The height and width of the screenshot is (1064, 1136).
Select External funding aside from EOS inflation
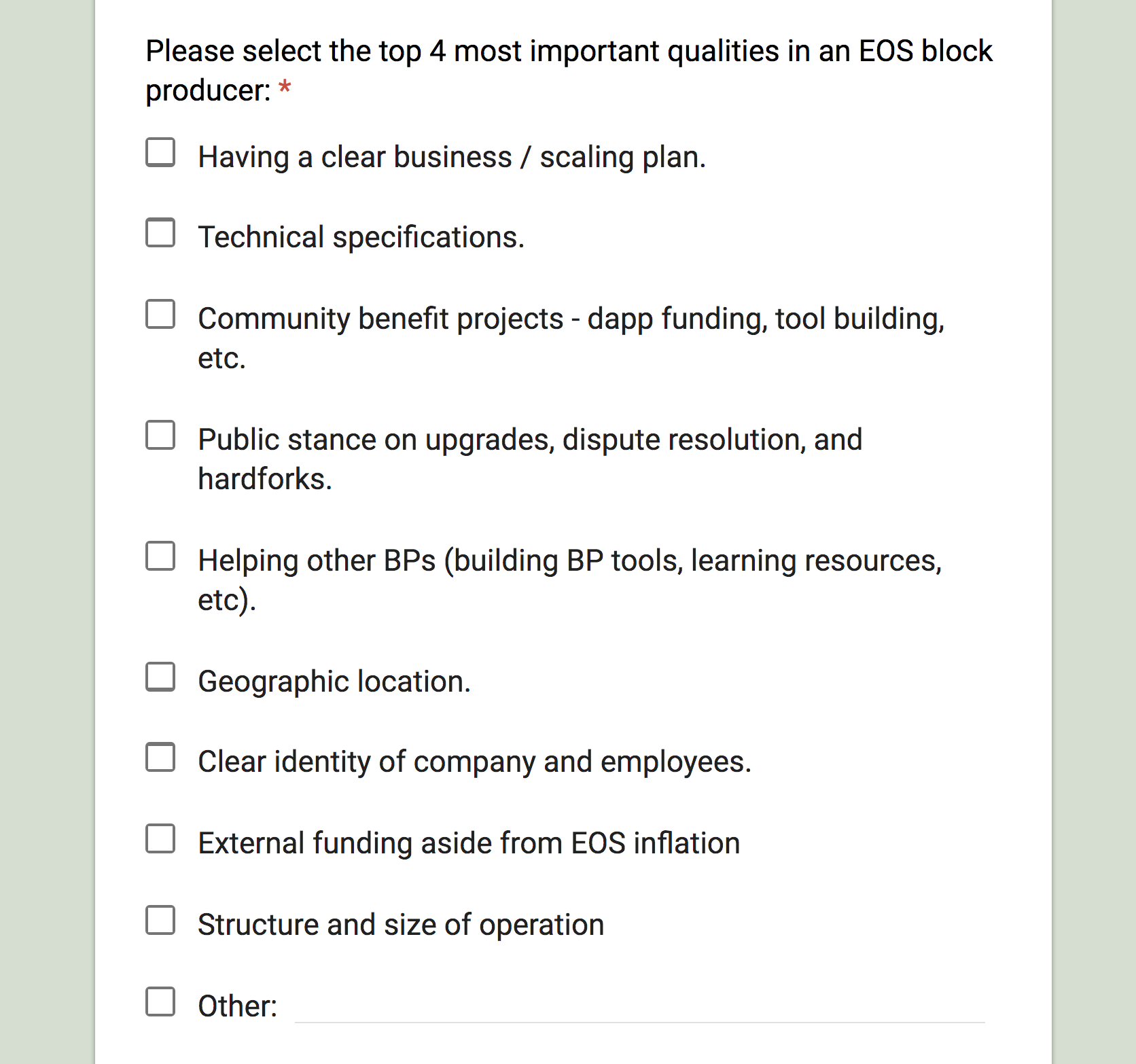[160, 838]
